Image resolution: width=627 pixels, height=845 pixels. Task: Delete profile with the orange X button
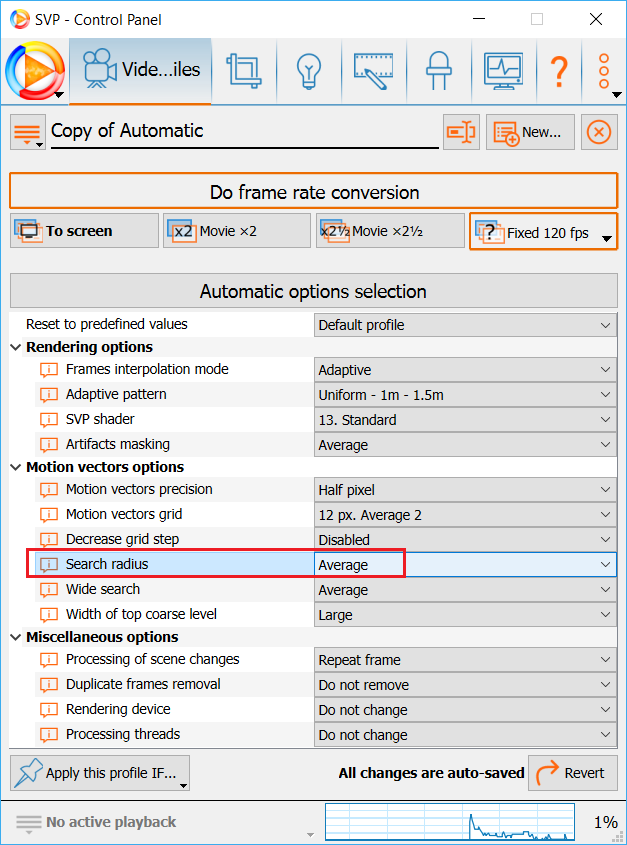point(598,132)
